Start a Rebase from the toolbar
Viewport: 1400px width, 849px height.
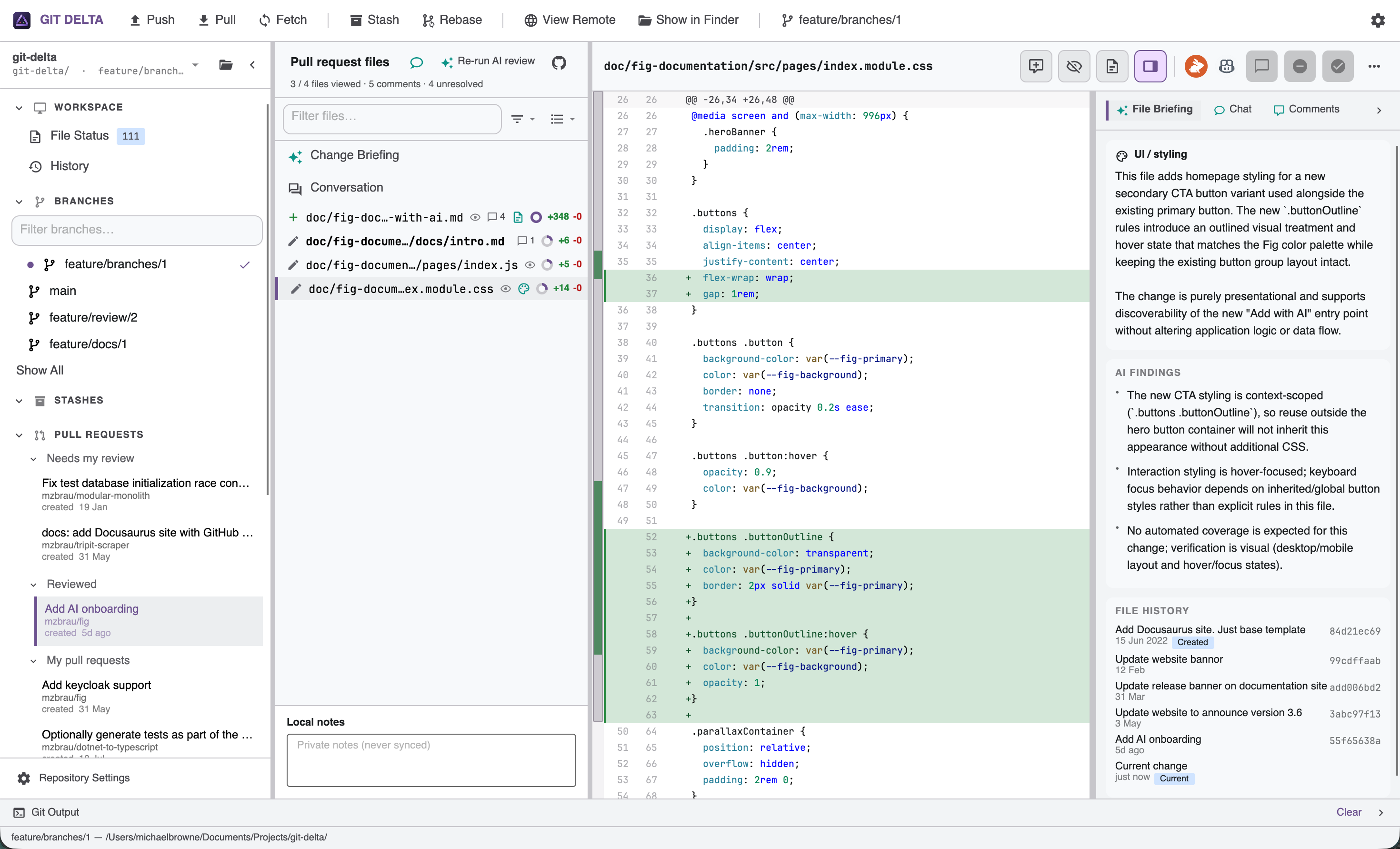452,20
